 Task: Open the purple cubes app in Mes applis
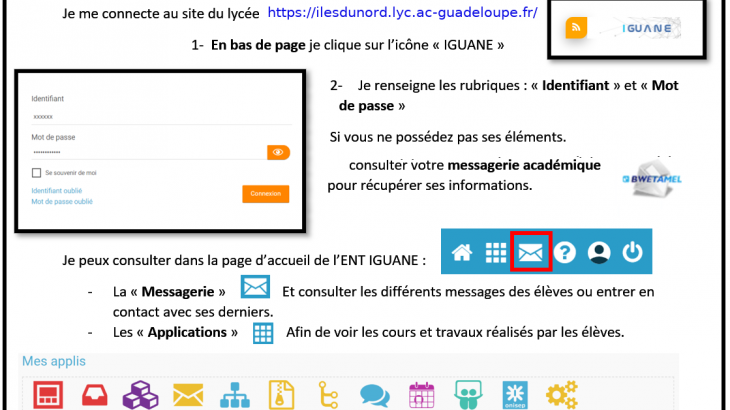click(140, 395)
